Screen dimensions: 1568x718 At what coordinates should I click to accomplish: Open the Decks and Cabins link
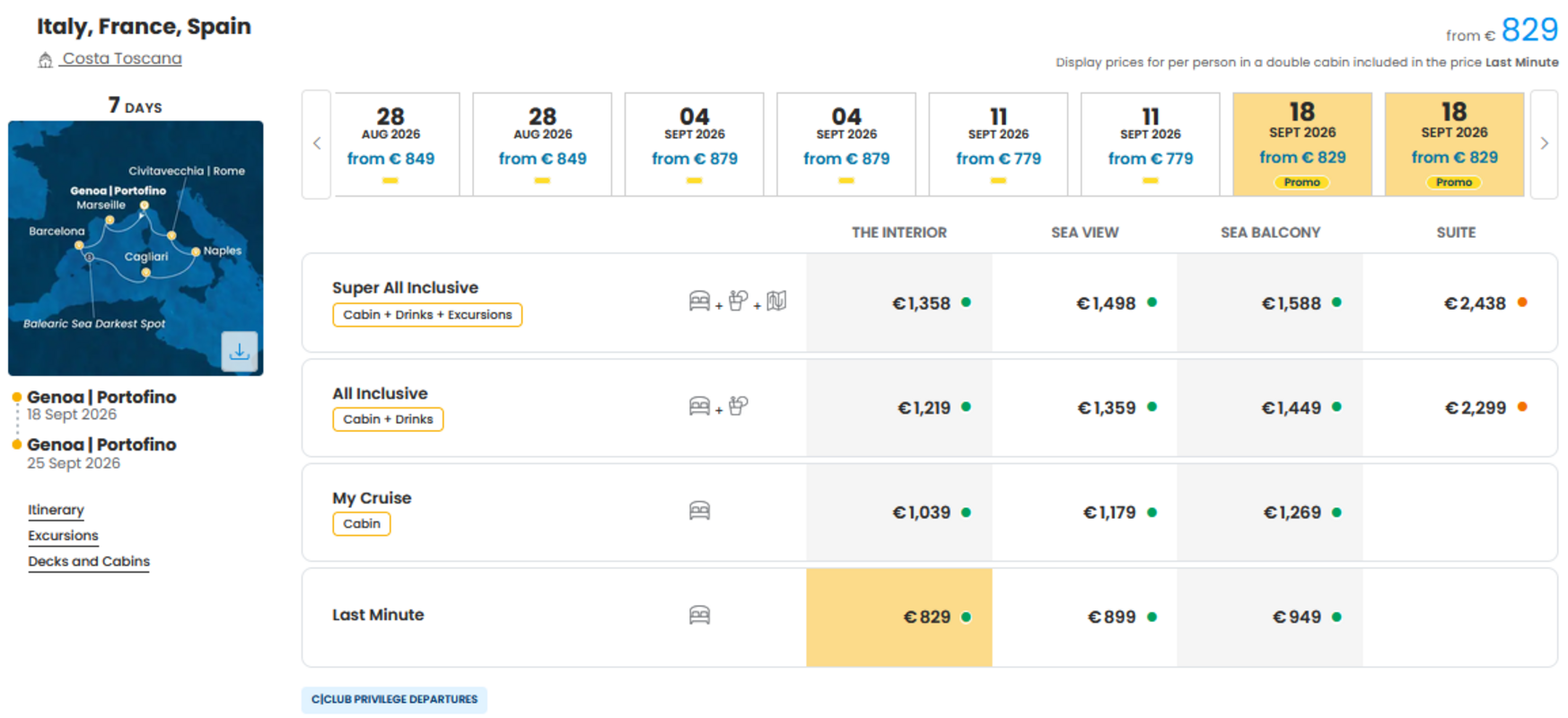click(89, 562)
